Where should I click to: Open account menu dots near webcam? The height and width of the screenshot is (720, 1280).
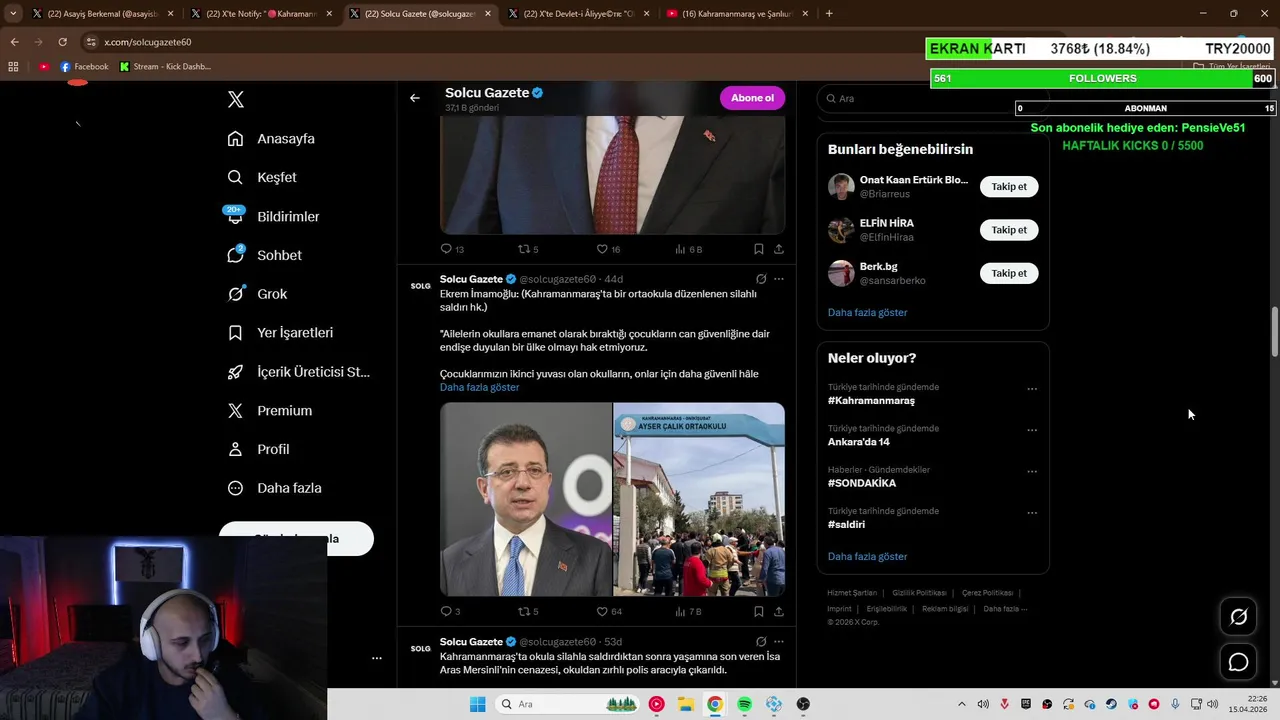pyautogui.click(x=377, y=658)
